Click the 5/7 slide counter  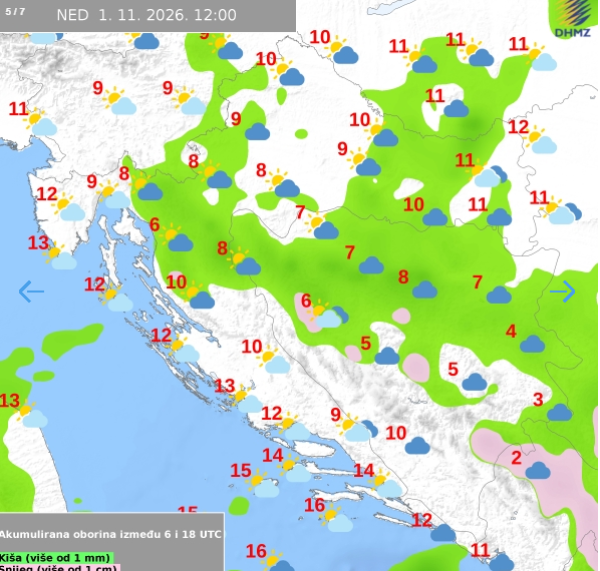pyautogui.click(x=15, y=11)
